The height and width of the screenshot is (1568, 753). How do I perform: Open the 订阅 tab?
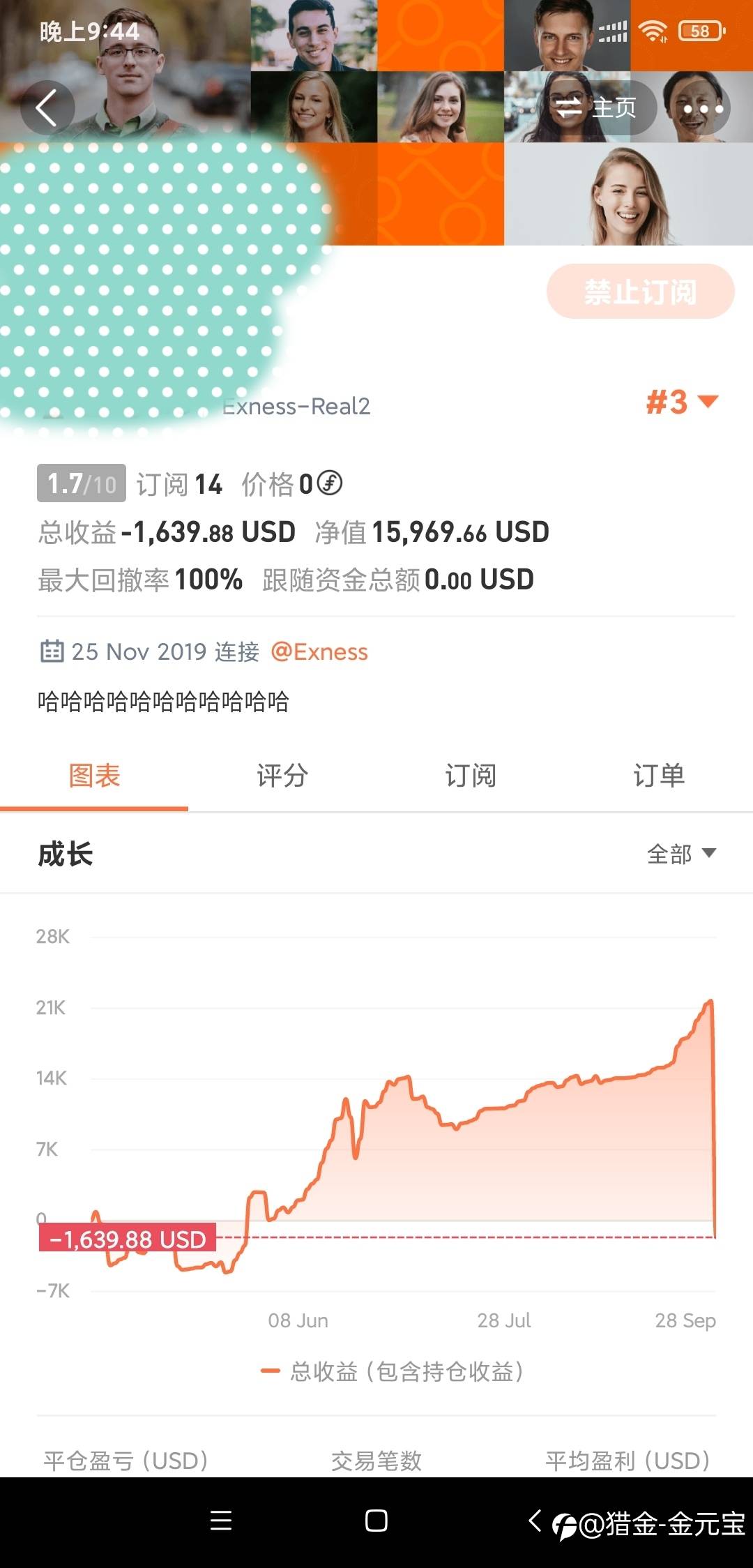471,776
